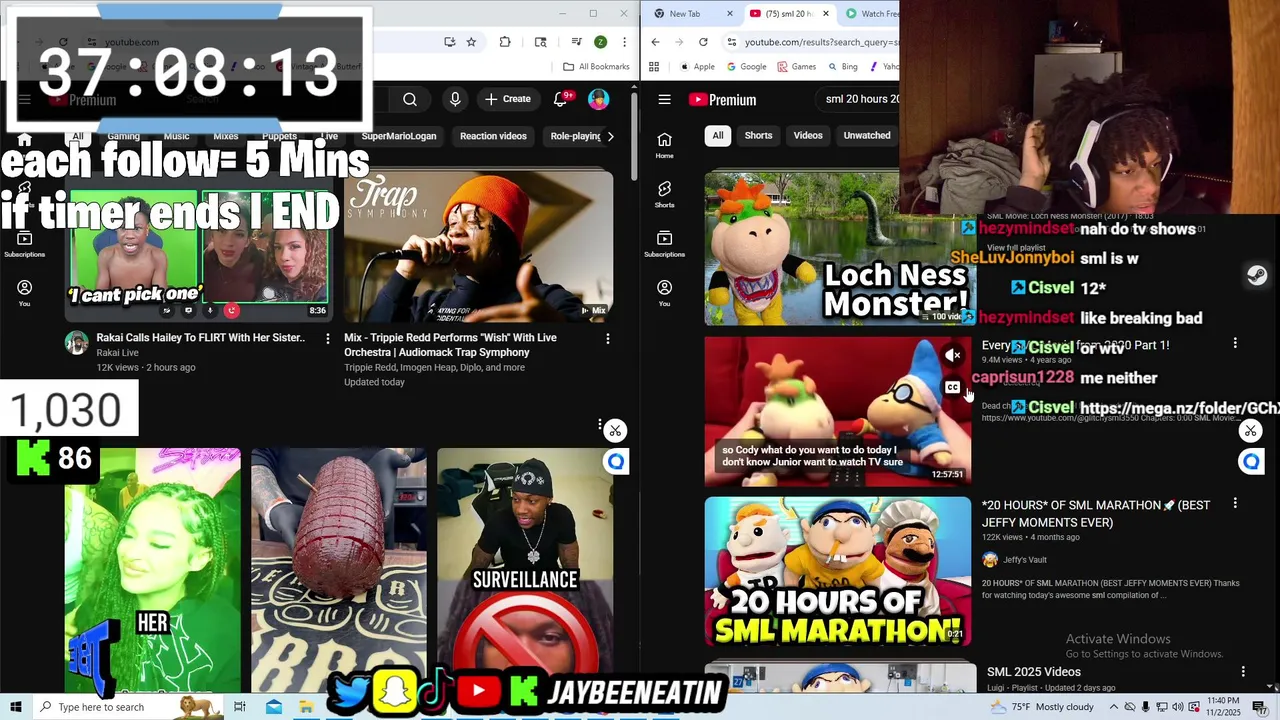Switch to the Watch Free browser tab
Screen dimensions: 1280x720
coord(870,14)
